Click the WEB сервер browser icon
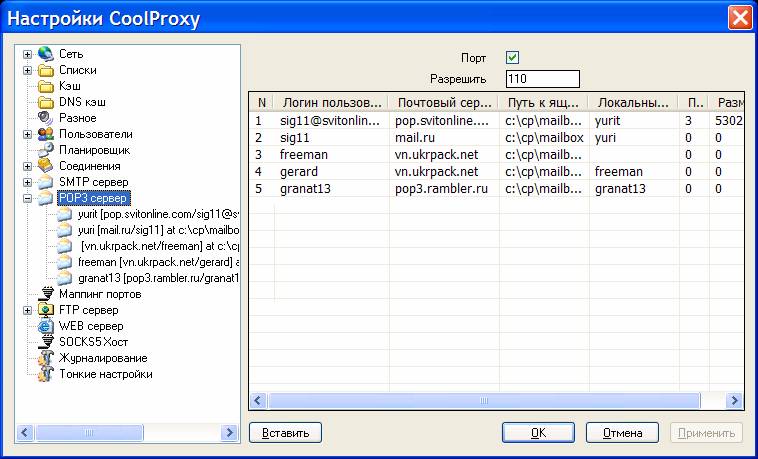 [46, 326]
